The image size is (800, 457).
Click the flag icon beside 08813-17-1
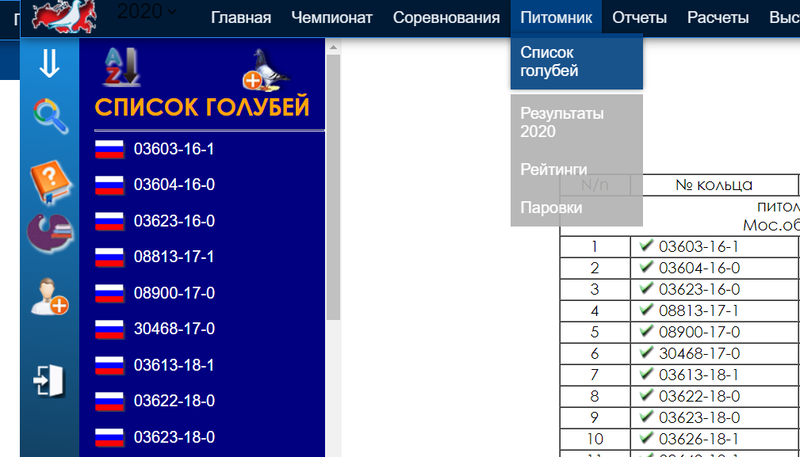[110, 257]
